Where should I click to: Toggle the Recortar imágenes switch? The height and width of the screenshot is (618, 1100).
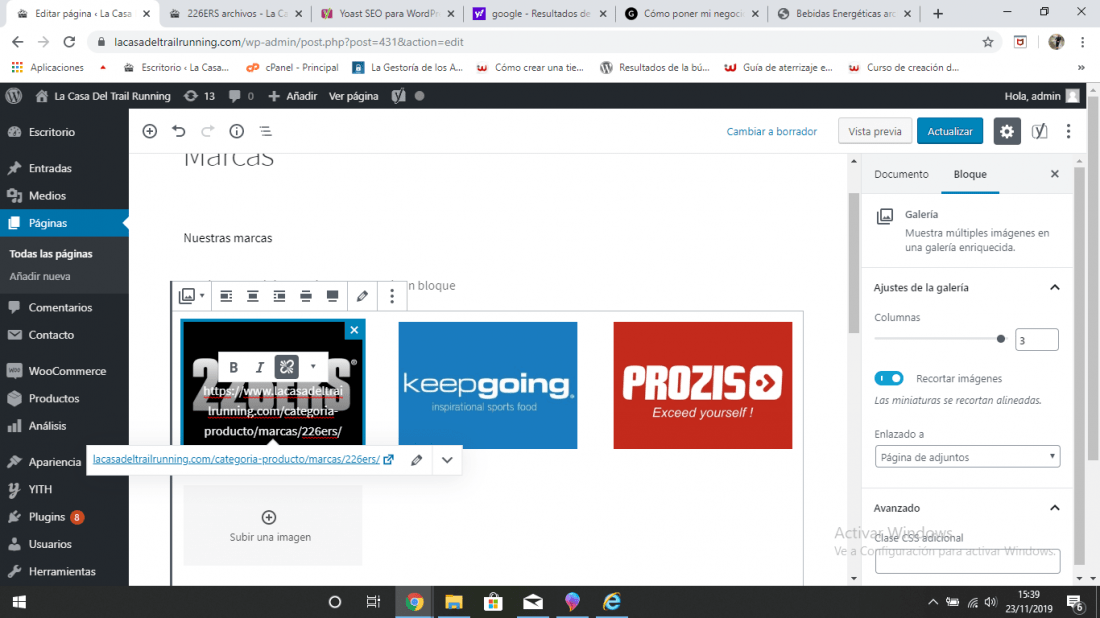(889, 378)
